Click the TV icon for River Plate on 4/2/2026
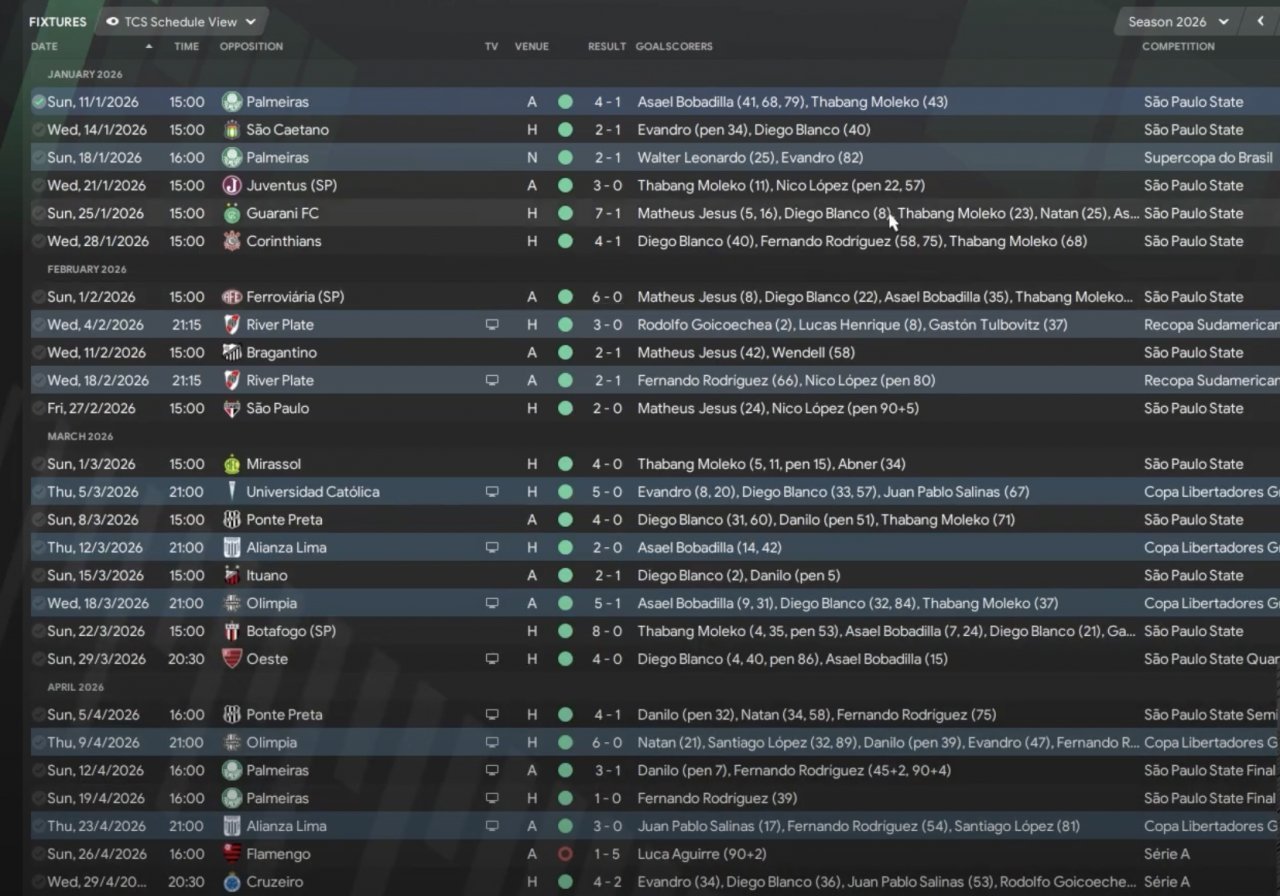This screenshot has height=896, width=1280. click(x=491, y=325)
